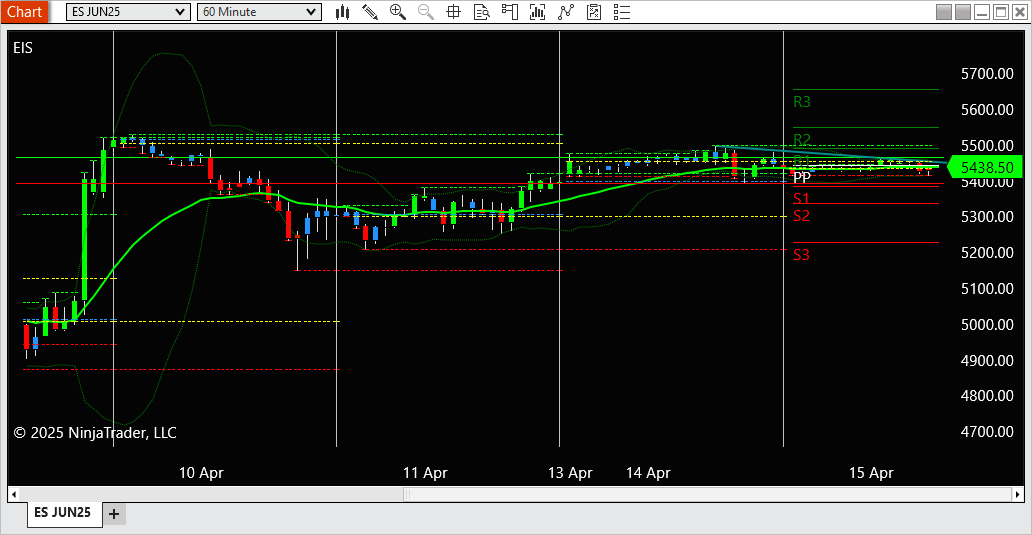Click the R2 pivot label
1032x535 pixels.
[802, 140]
